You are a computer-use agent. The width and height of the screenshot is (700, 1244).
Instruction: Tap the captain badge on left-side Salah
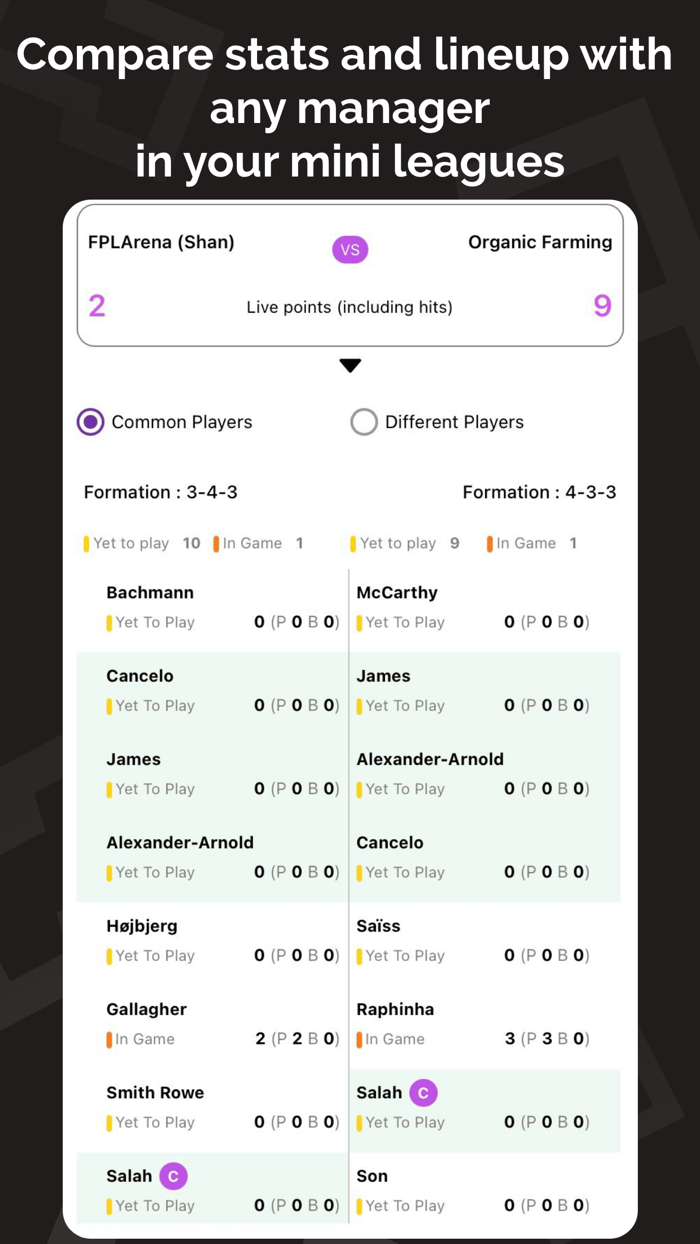click(173, 1176)
